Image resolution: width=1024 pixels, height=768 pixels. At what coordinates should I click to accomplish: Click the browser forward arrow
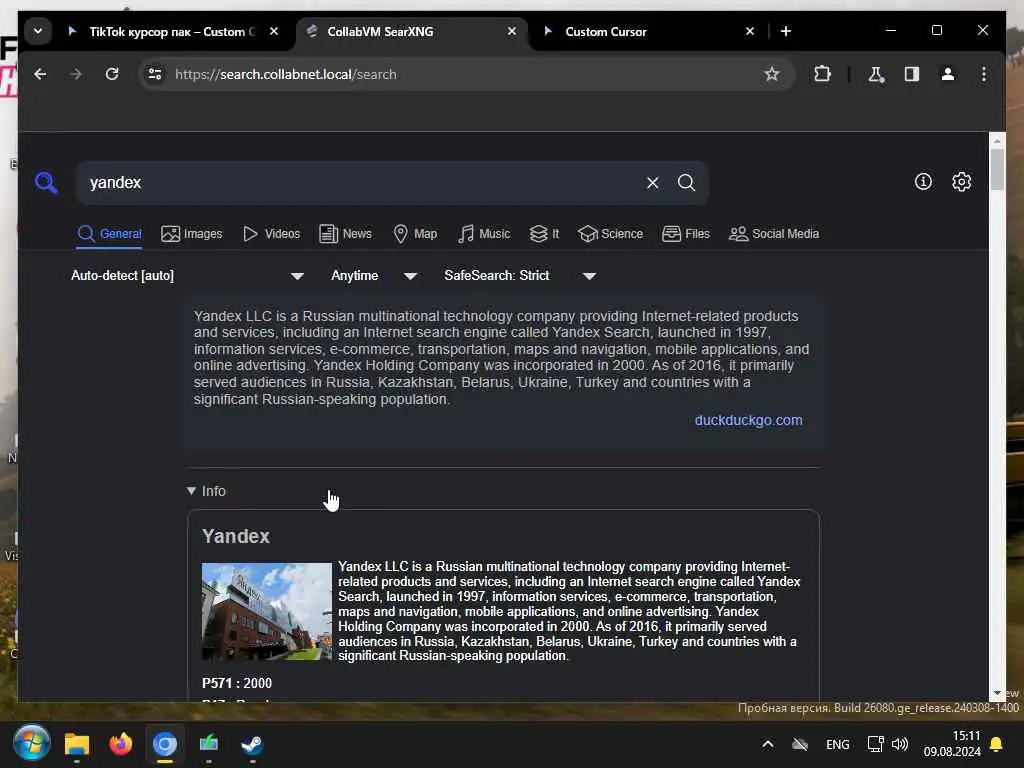pyautogui.click(x=76, y=74)
